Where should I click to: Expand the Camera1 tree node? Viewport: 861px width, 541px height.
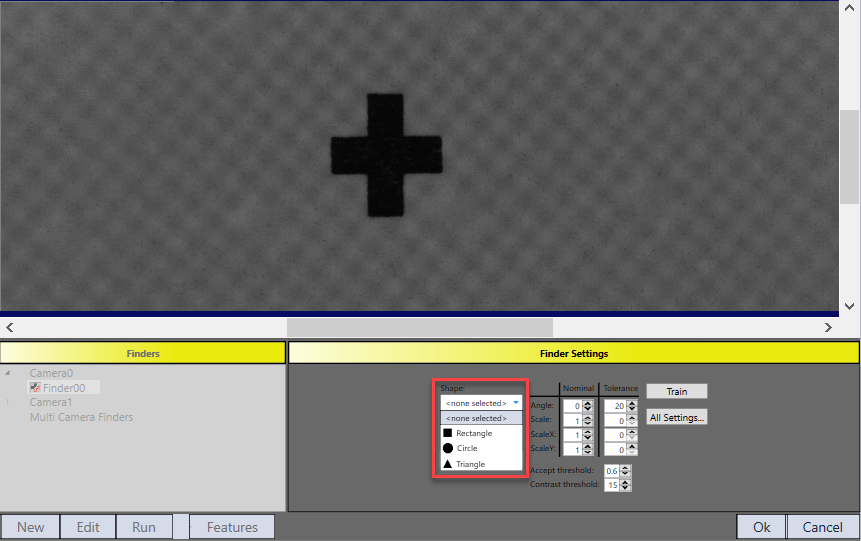pos(7,402)
